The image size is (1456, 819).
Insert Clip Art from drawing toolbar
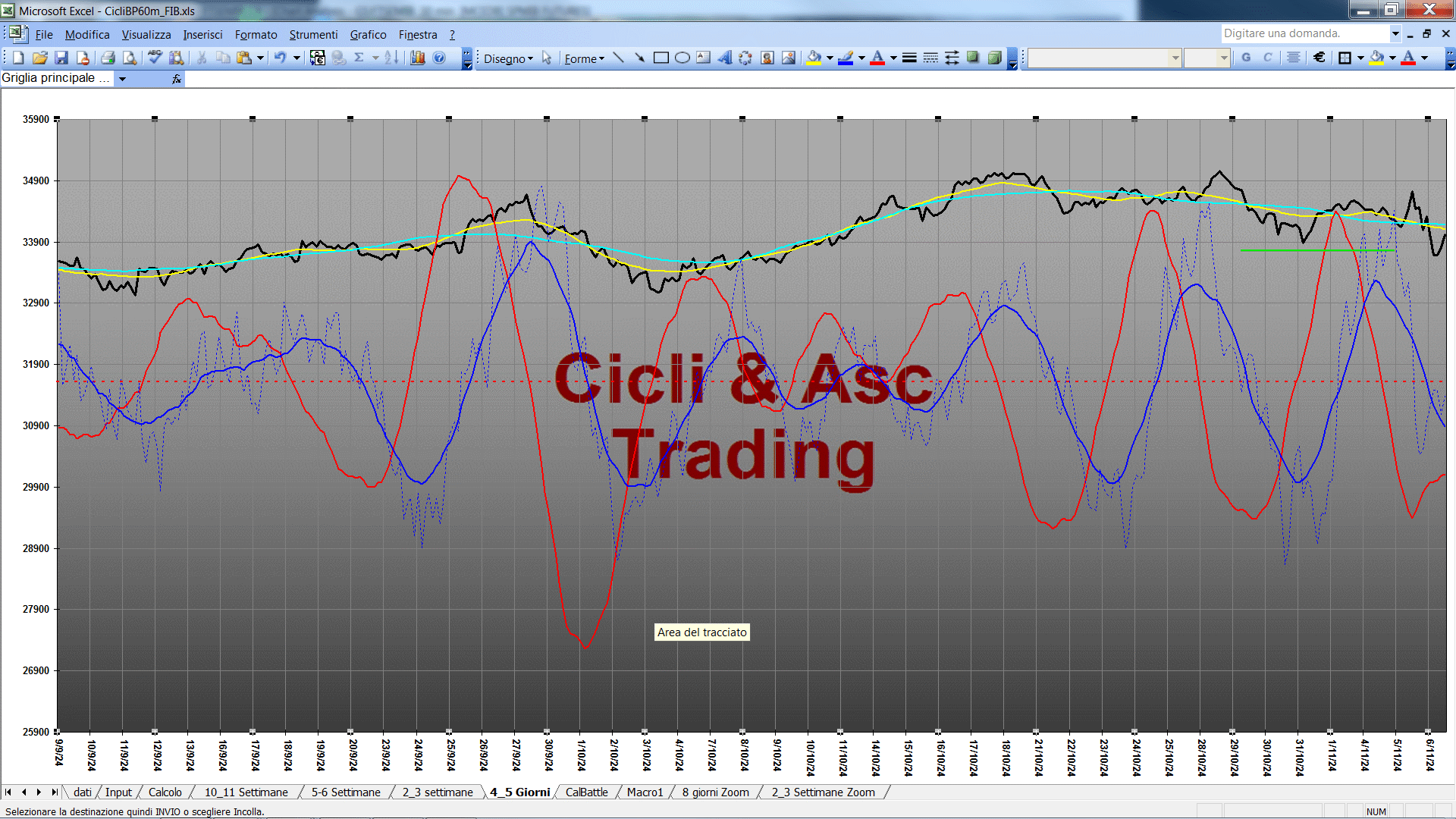767,58
